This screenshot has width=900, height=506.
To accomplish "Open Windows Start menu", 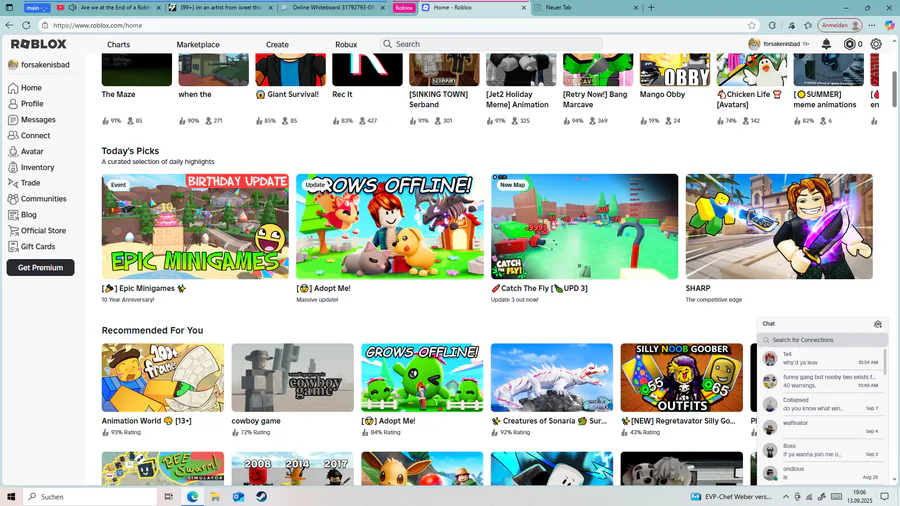I will (x=10, y=497).
